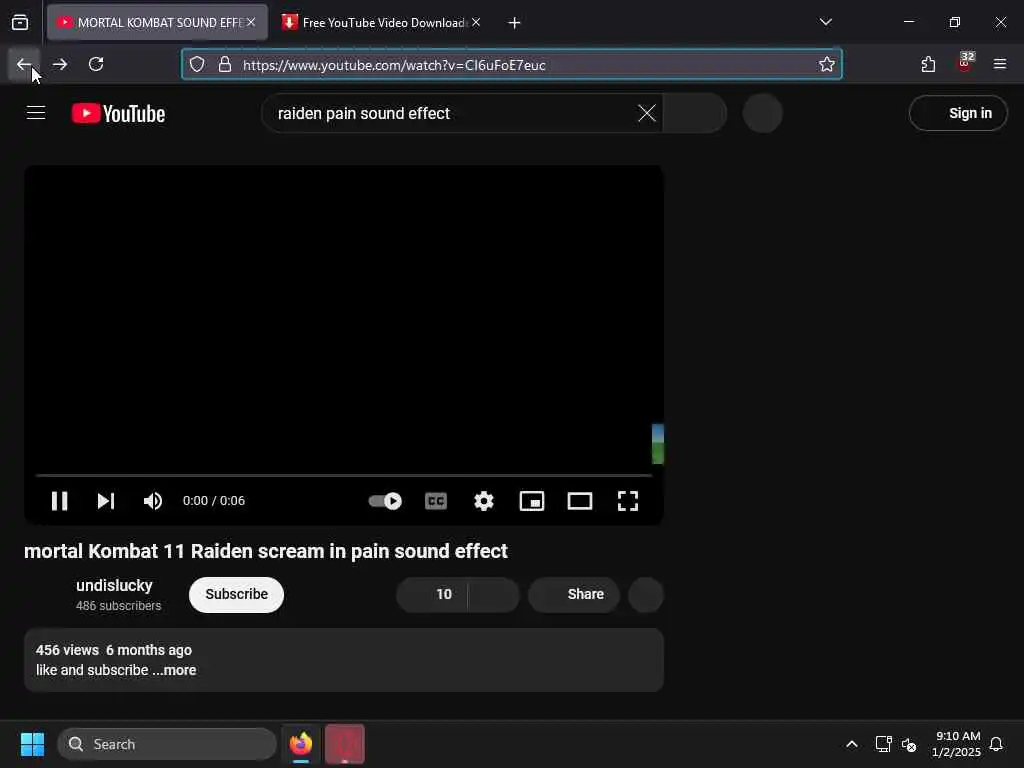Open the extension icon with badge 32

[x=965, y=63]
